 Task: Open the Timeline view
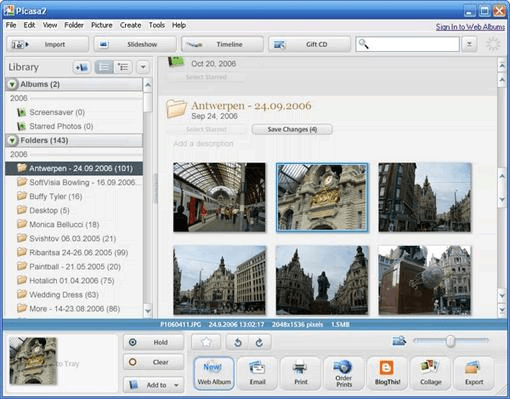click(x=222, y=44)
